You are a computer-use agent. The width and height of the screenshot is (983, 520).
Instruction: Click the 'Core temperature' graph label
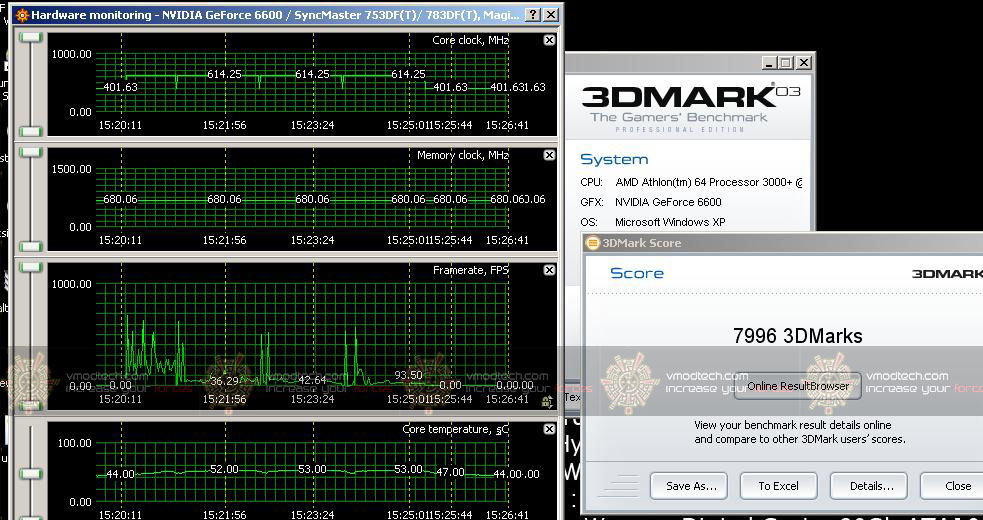[x=456, y=430]
